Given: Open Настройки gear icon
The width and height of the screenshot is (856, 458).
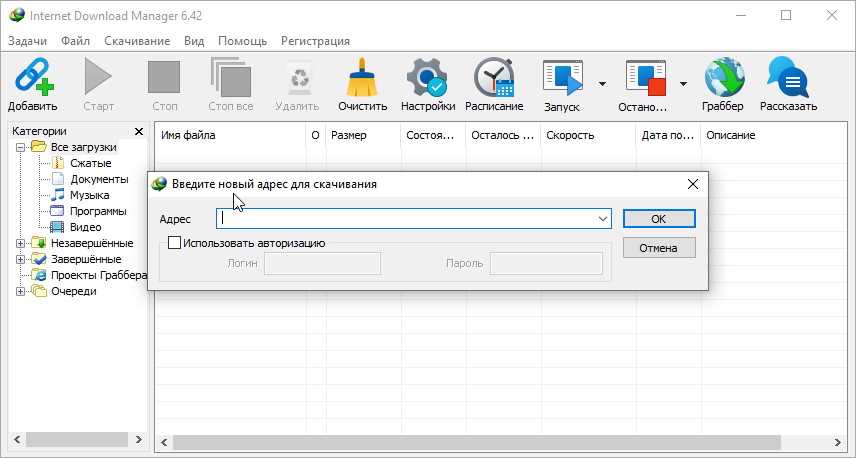Looking at the screenshot, I should [x=427, y=78].
